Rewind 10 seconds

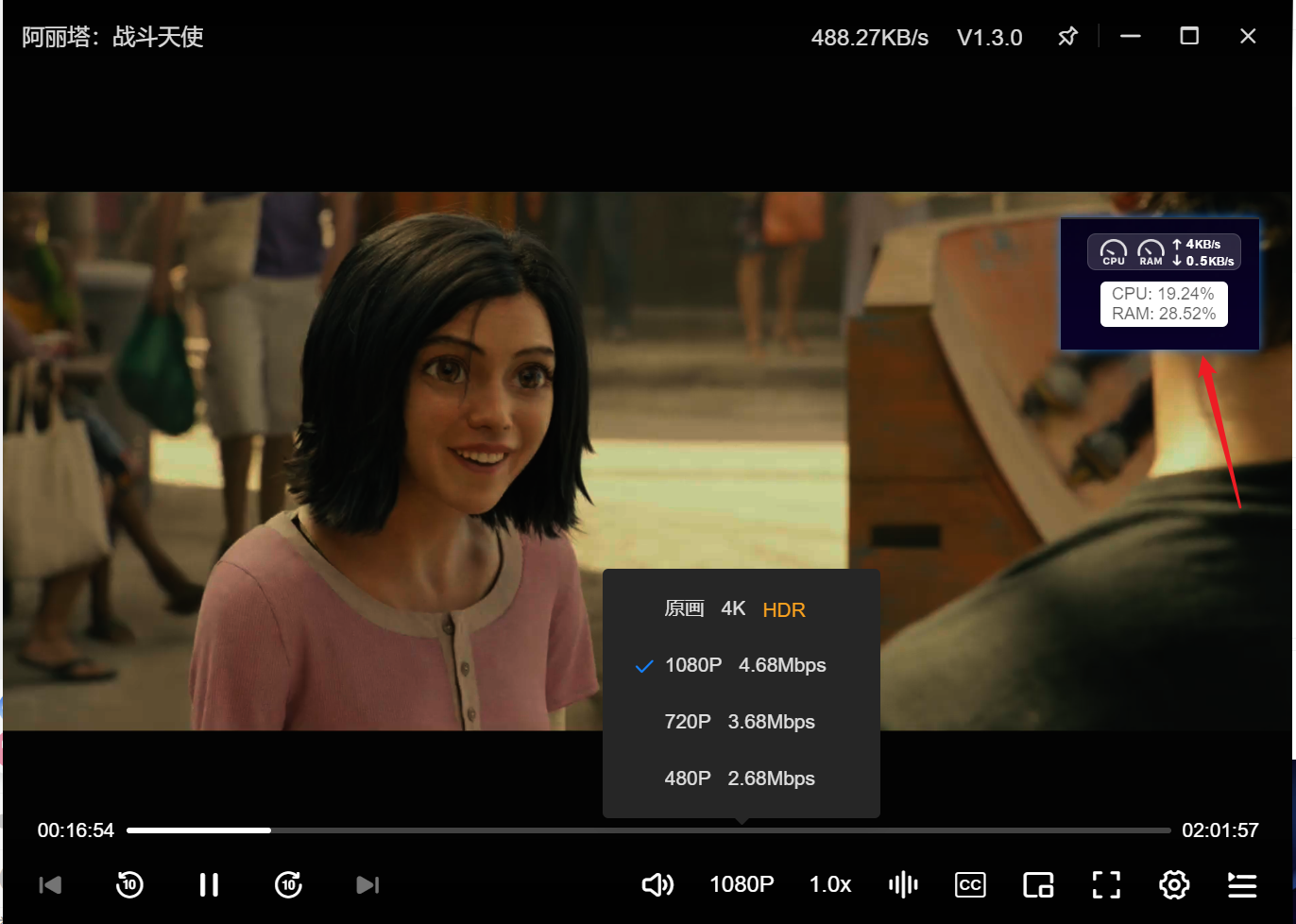tap(129, 885)
